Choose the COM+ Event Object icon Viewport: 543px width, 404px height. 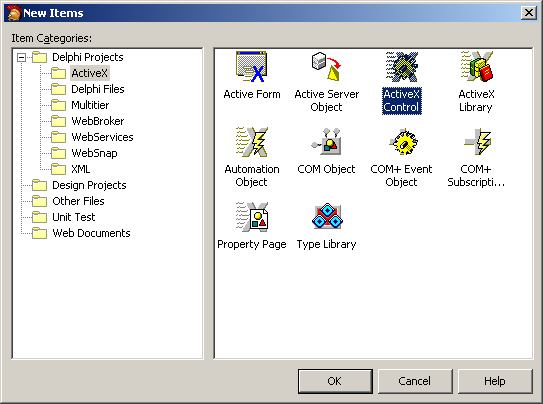pyautogui.click(x=402, y=142)
